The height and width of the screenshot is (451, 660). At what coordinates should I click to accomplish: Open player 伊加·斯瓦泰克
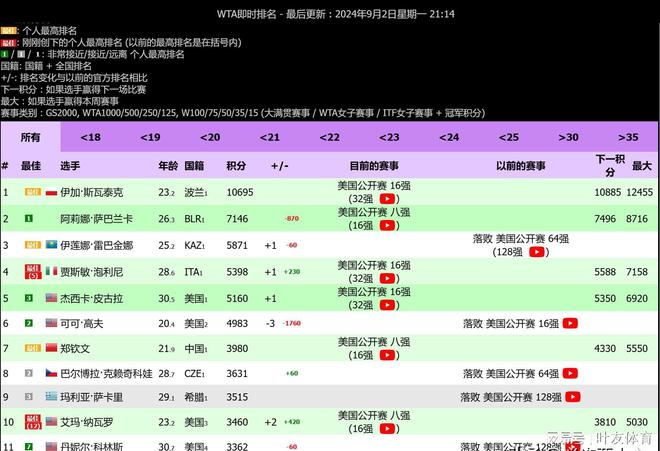pyautogui.click(x=92, y=192)
